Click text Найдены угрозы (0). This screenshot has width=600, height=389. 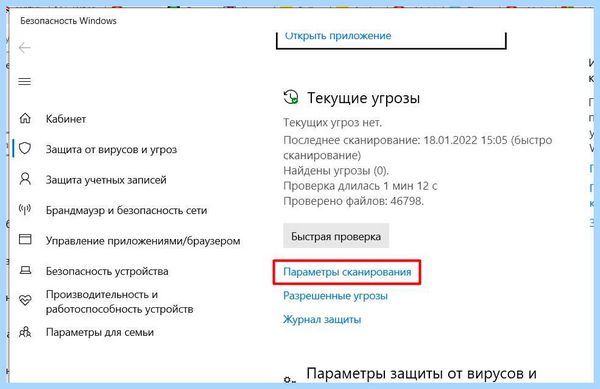(336, 171)
